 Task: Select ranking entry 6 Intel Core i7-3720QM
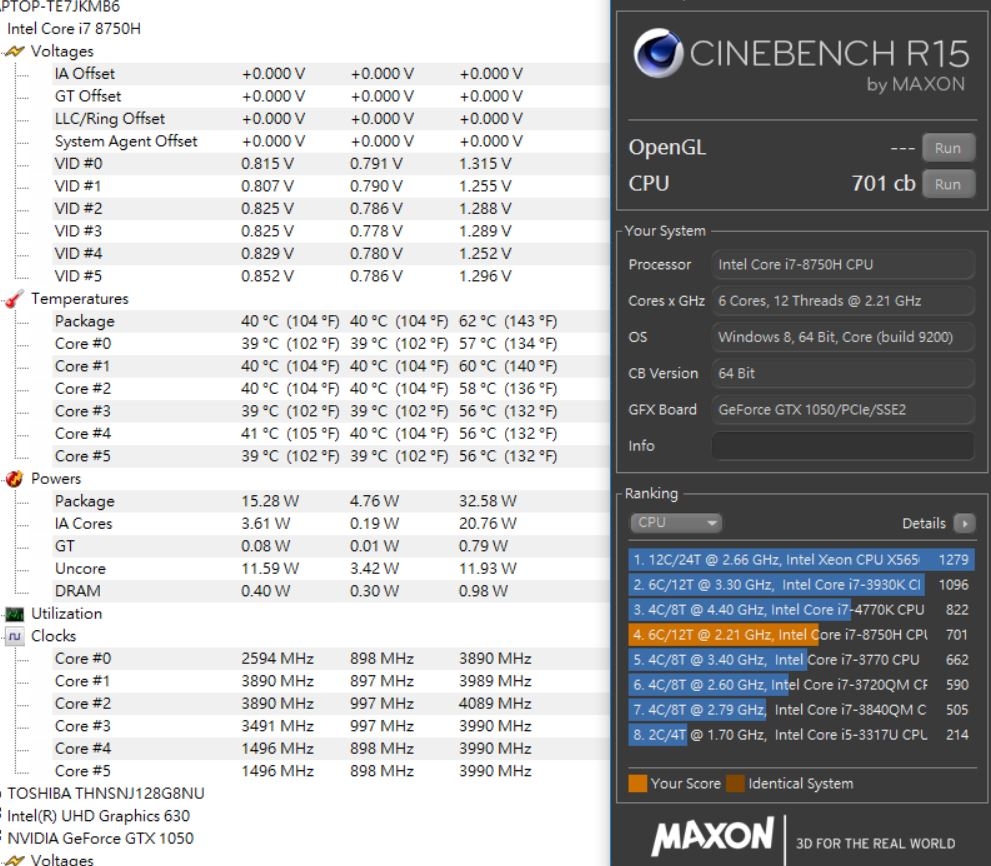tap(801, 685)
